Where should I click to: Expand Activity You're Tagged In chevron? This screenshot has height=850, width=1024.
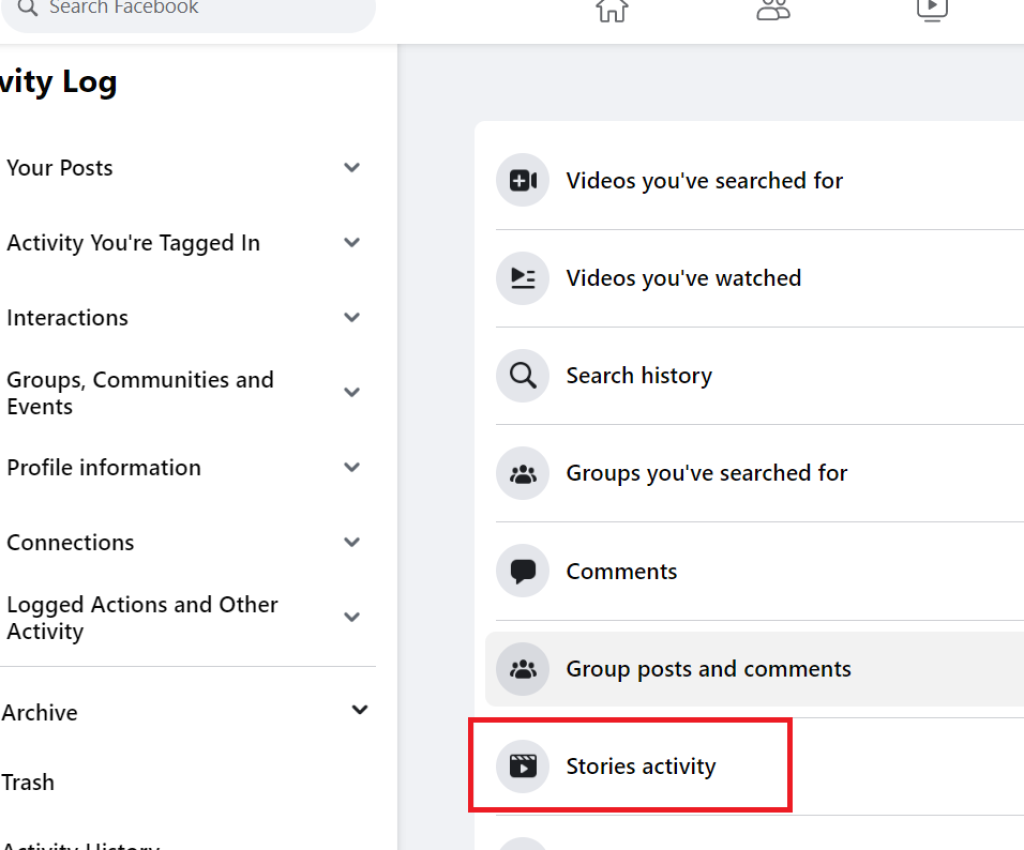pyautogui.click(x=352, y=243)
